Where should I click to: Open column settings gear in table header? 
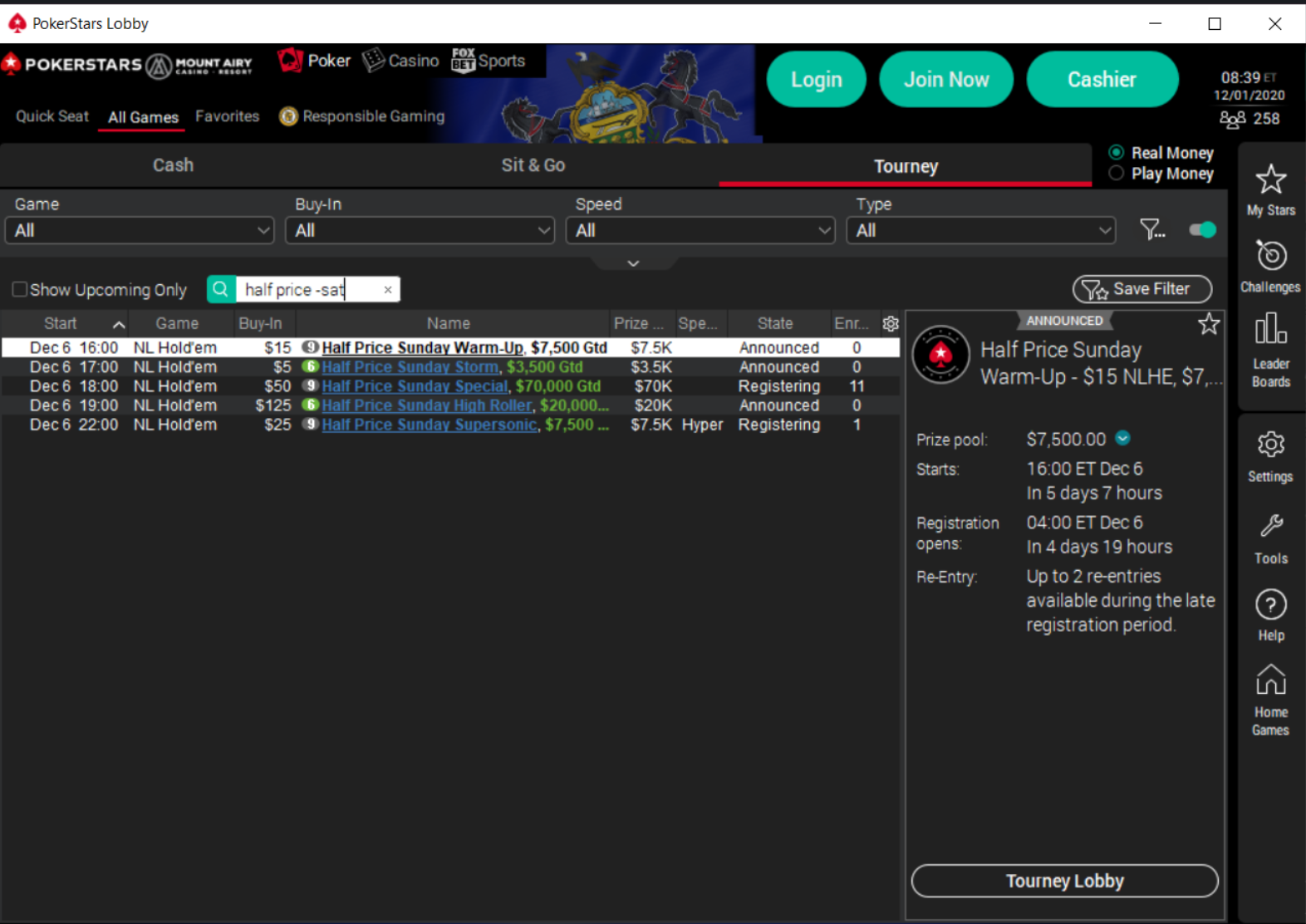point(891,323)
